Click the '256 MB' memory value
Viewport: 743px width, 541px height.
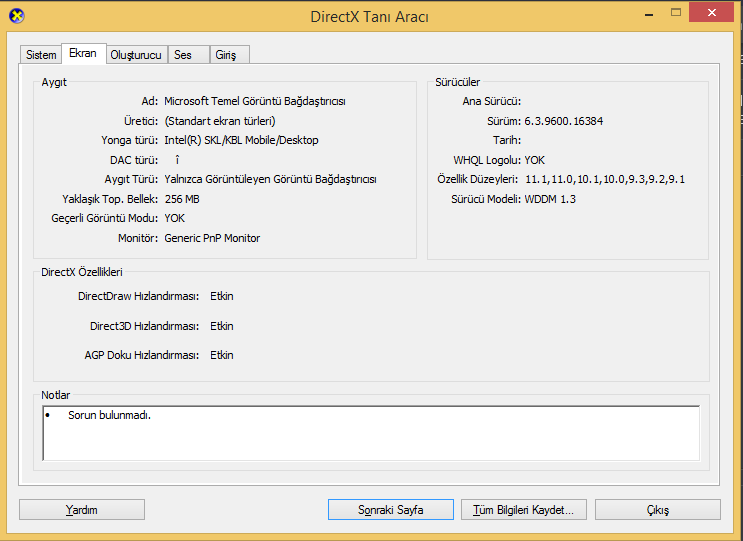pyautogui.click(x=182, y=199)
